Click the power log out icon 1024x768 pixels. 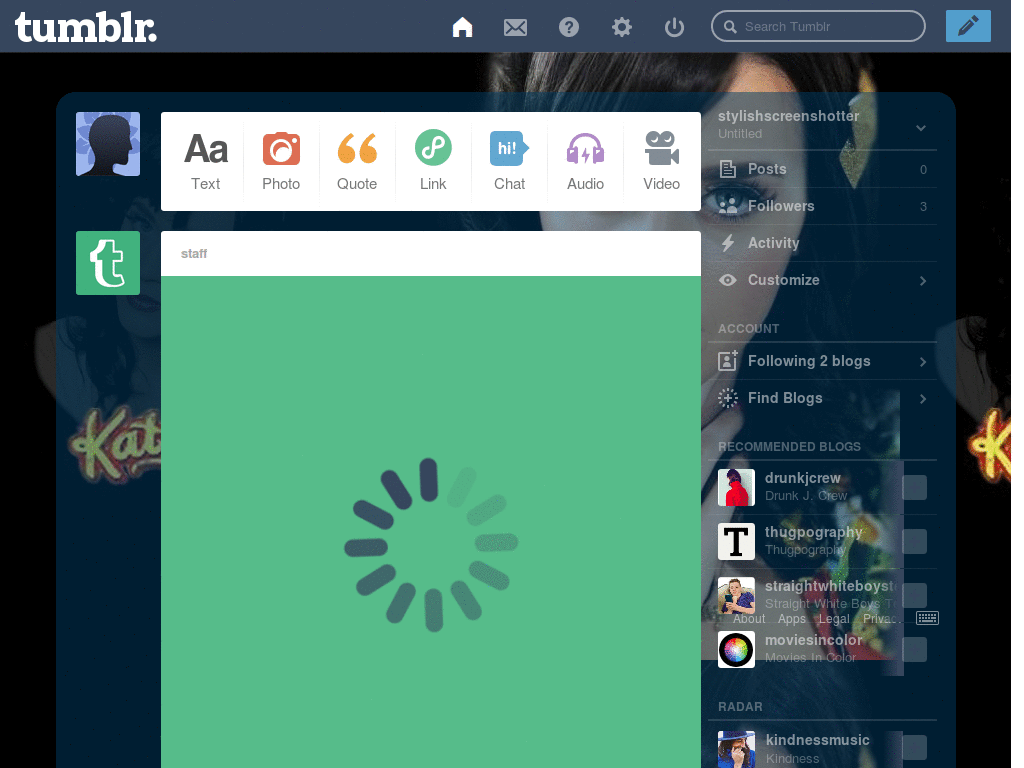pos(674,27)
